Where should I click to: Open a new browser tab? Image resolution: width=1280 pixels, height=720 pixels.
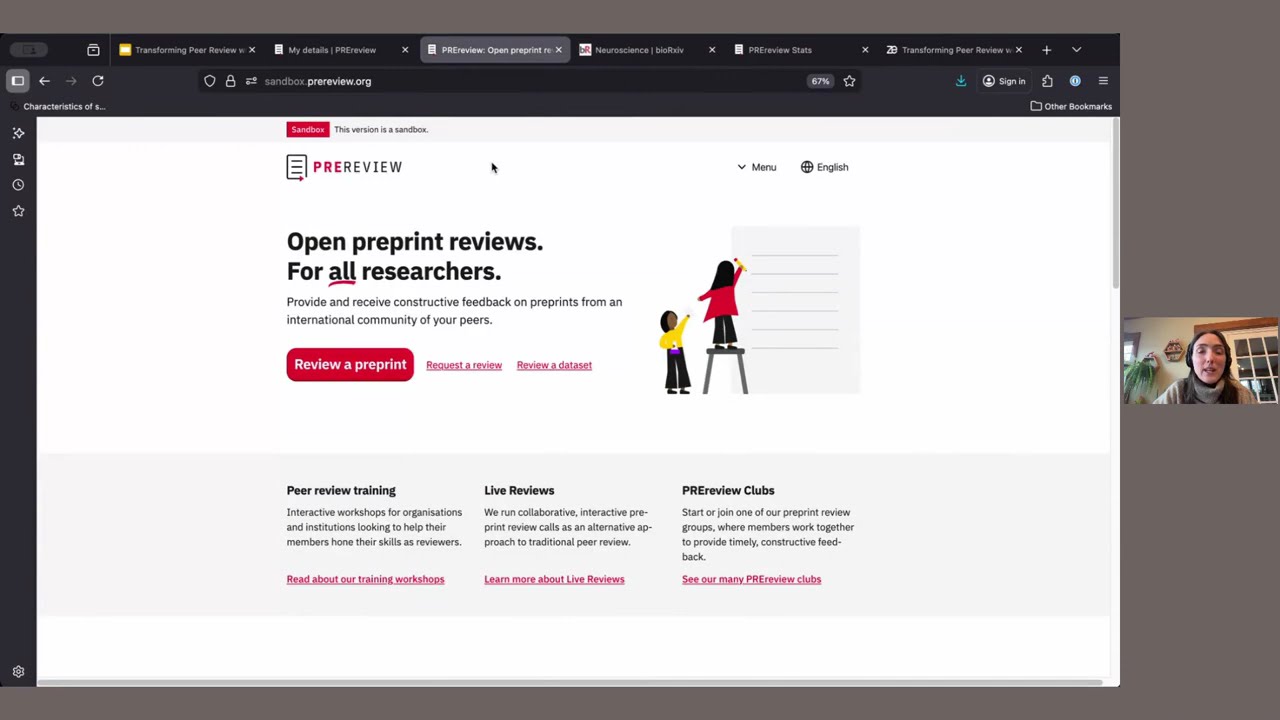point(1046,50)
